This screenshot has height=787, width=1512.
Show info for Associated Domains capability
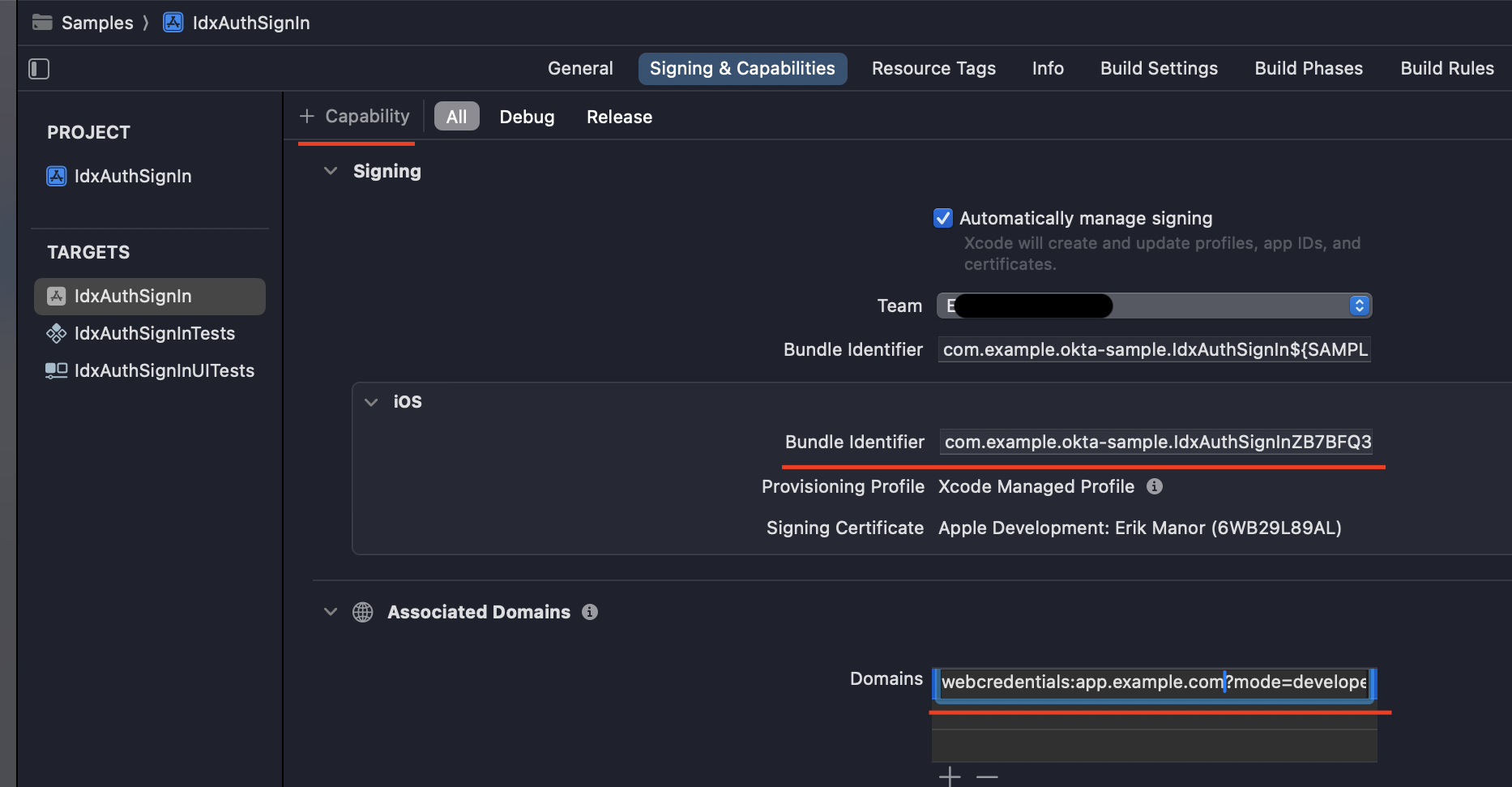pos(590,612)
